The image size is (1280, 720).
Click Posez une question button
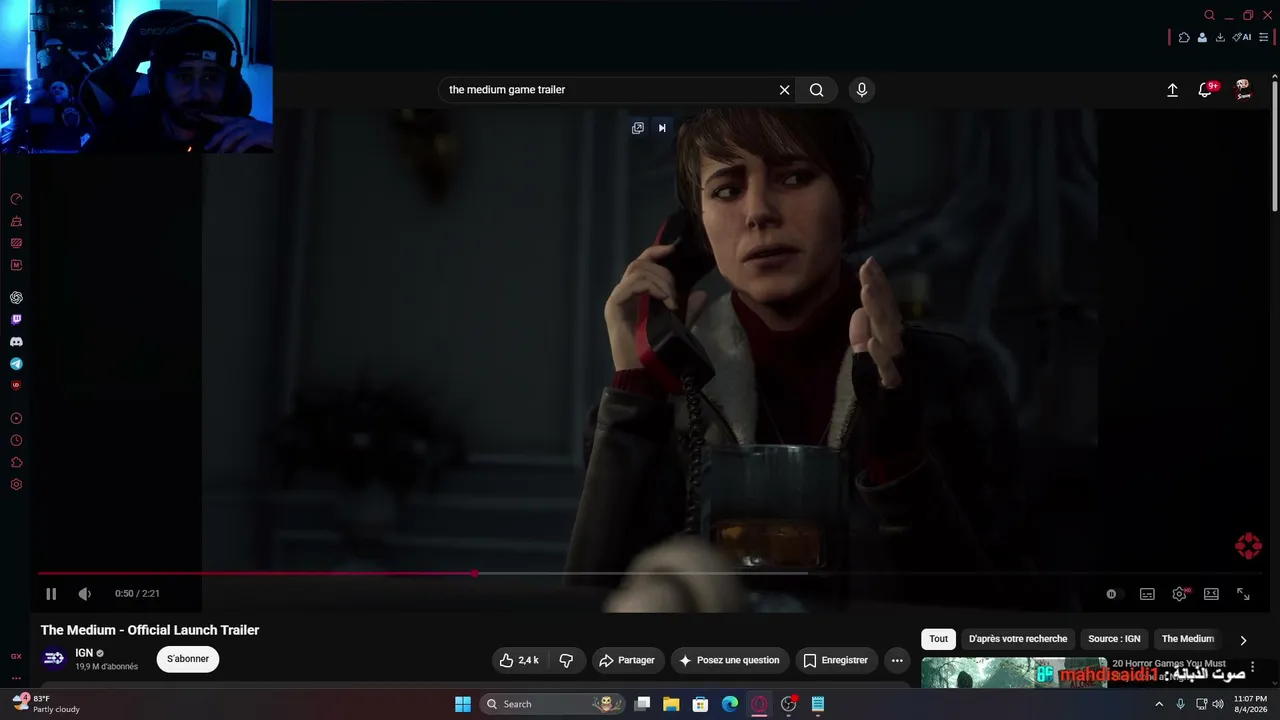click(730, 660)
